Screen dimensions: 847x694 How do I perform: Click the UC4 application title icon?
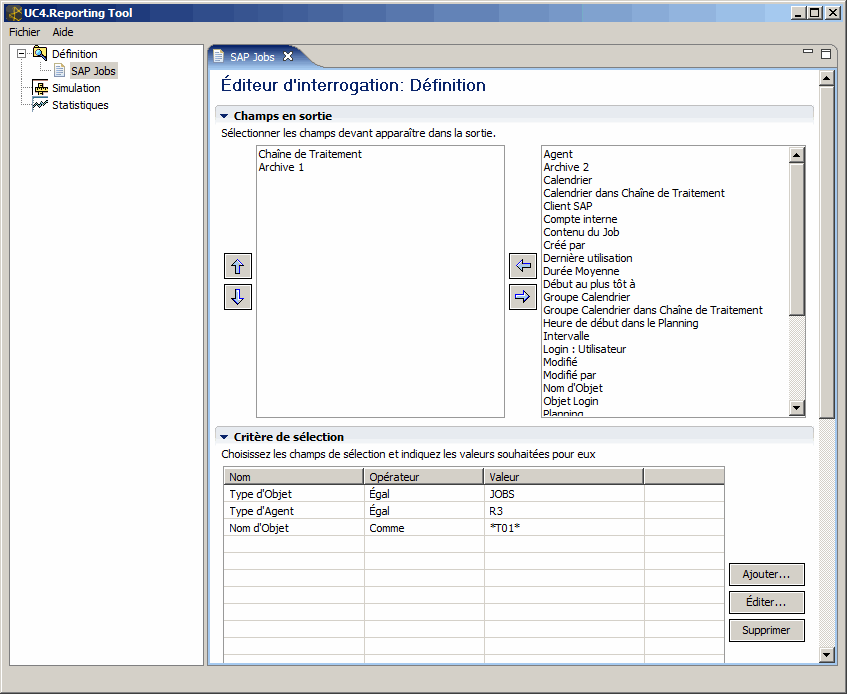14,13
